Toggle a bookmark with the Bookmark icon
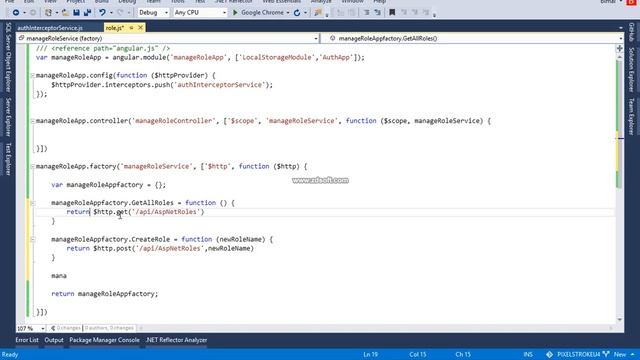 click(x=392, y=13)
